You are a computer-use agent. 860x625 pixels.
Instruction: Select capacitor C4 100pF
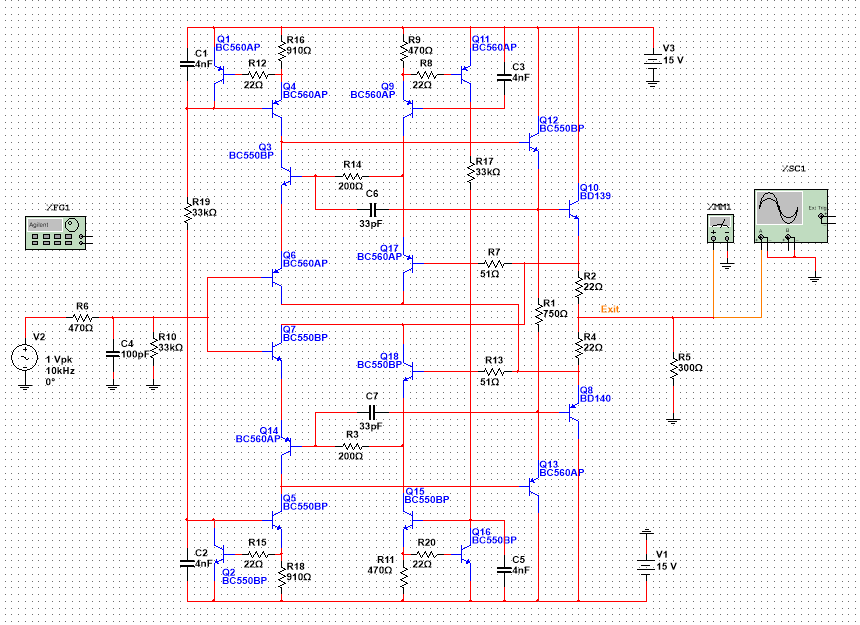click(x=112, y=354)
